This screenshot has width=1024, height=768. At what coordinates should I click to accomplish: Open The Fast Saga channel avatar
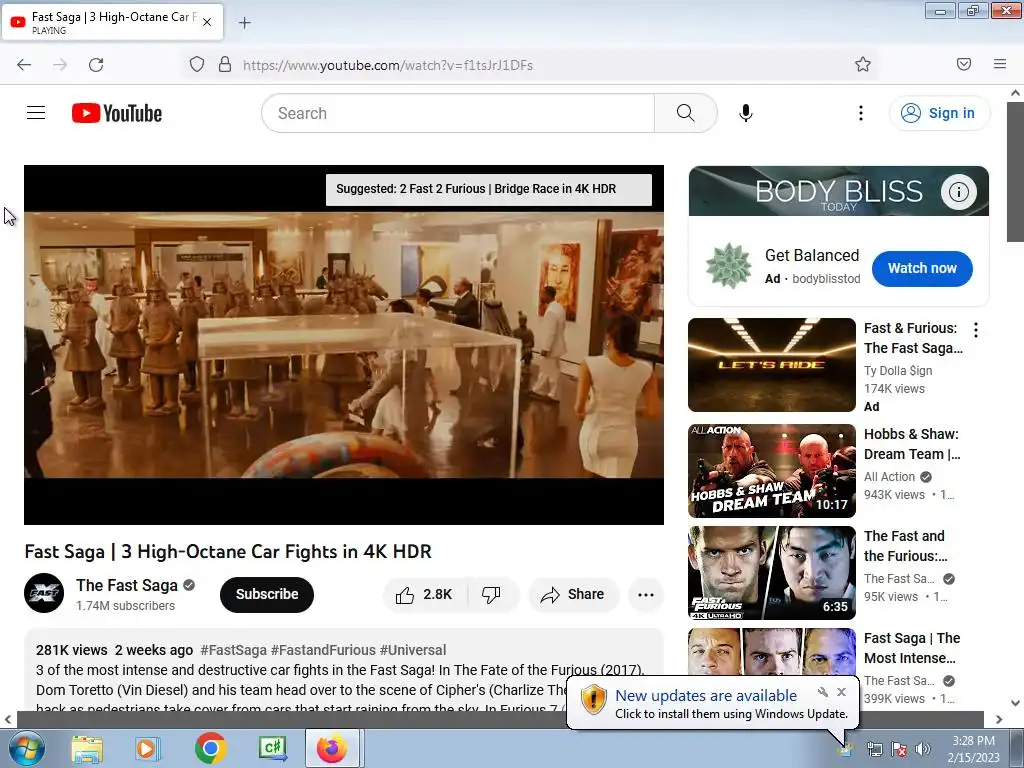point(44,593)
